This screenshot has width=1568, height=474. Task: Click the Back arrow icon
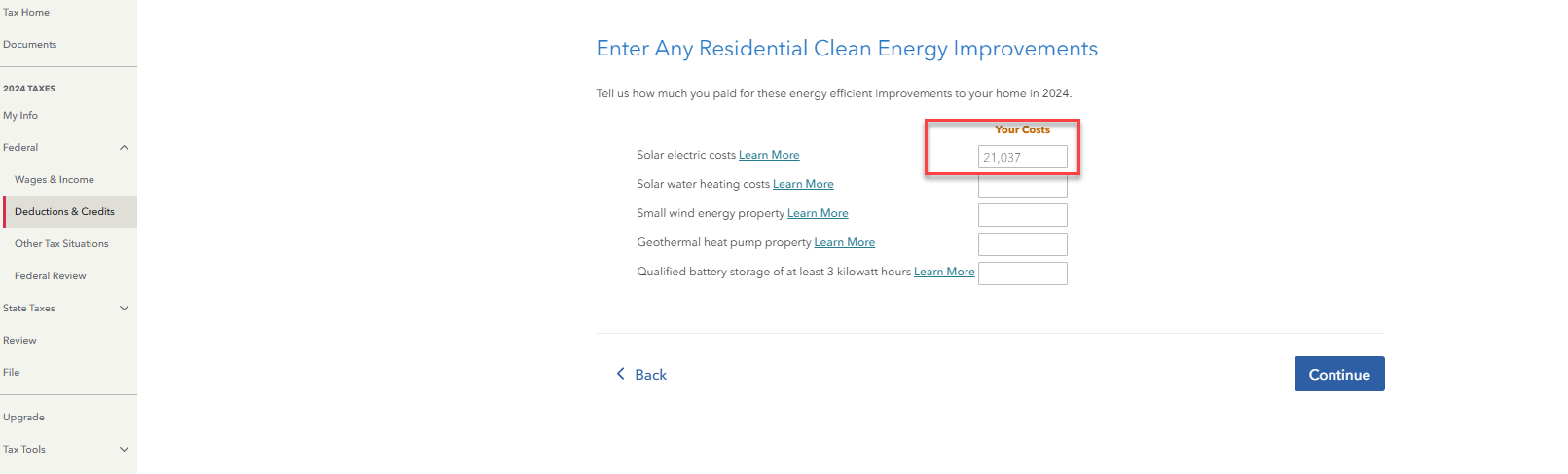coord(621,374)
